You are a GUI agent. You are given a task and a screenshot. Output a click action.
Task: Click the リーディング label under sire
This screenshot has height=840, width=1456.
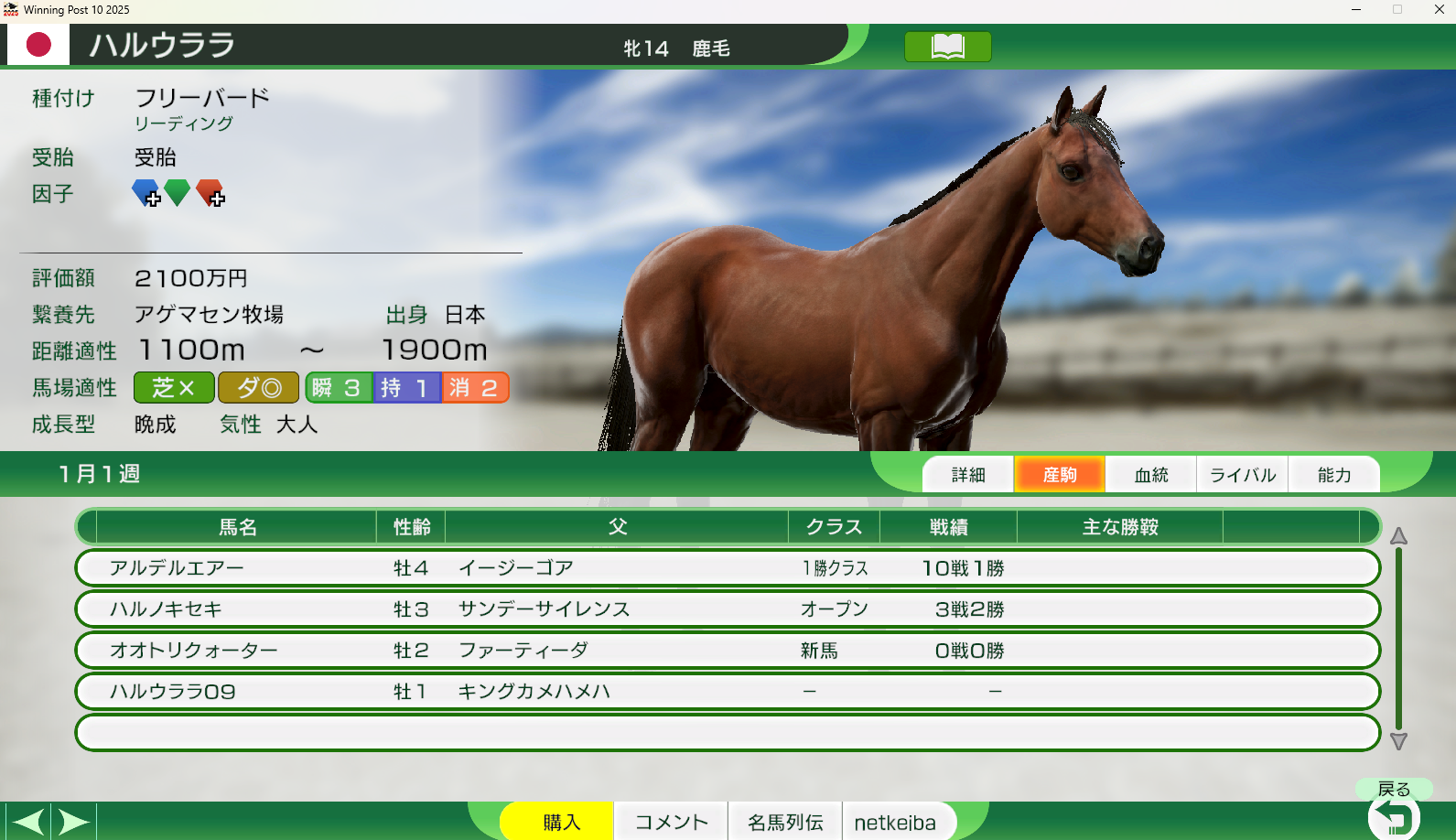(184, 124)
